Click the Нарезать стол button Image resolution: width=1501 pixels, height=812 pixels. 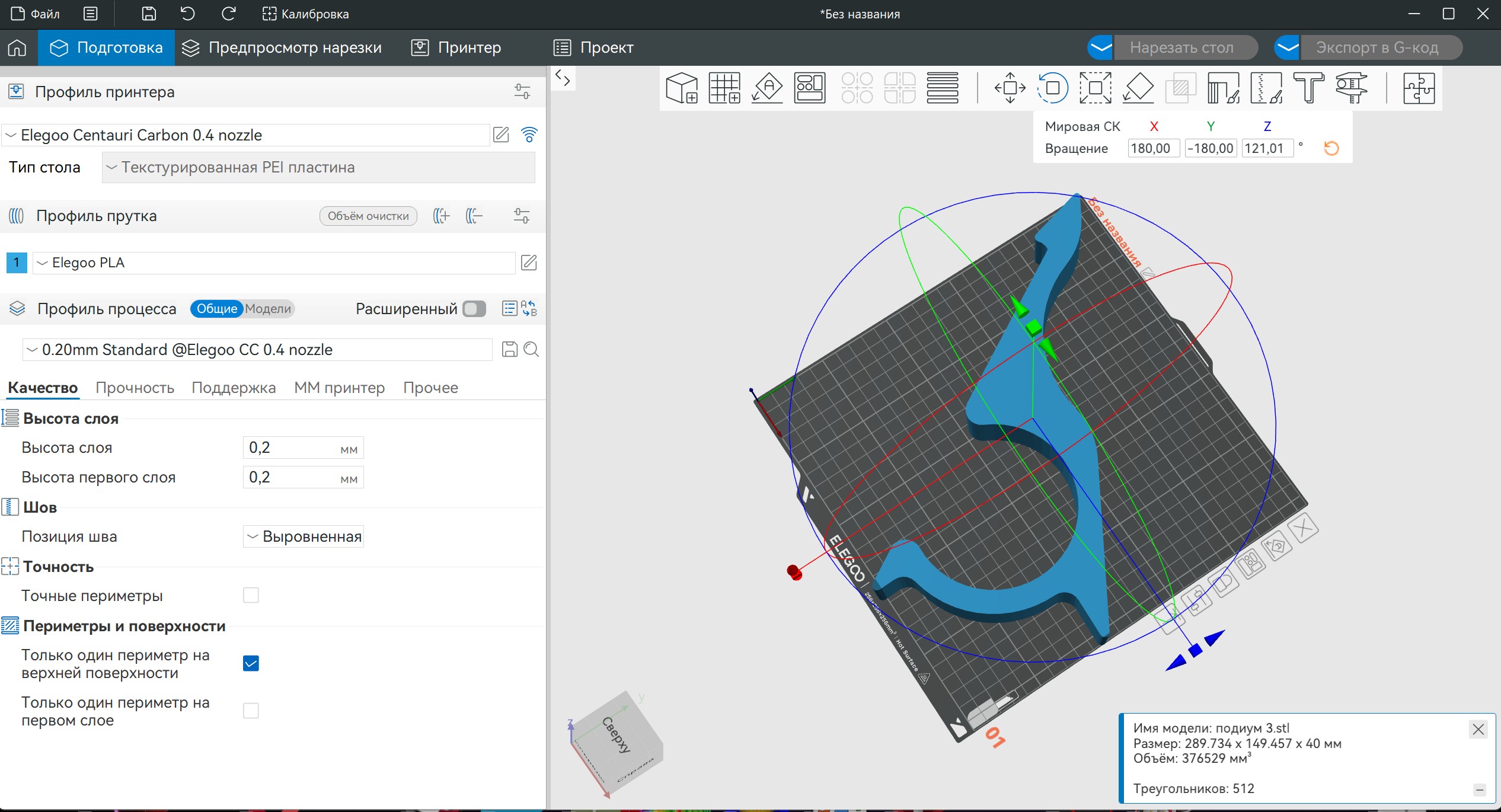1181,47
